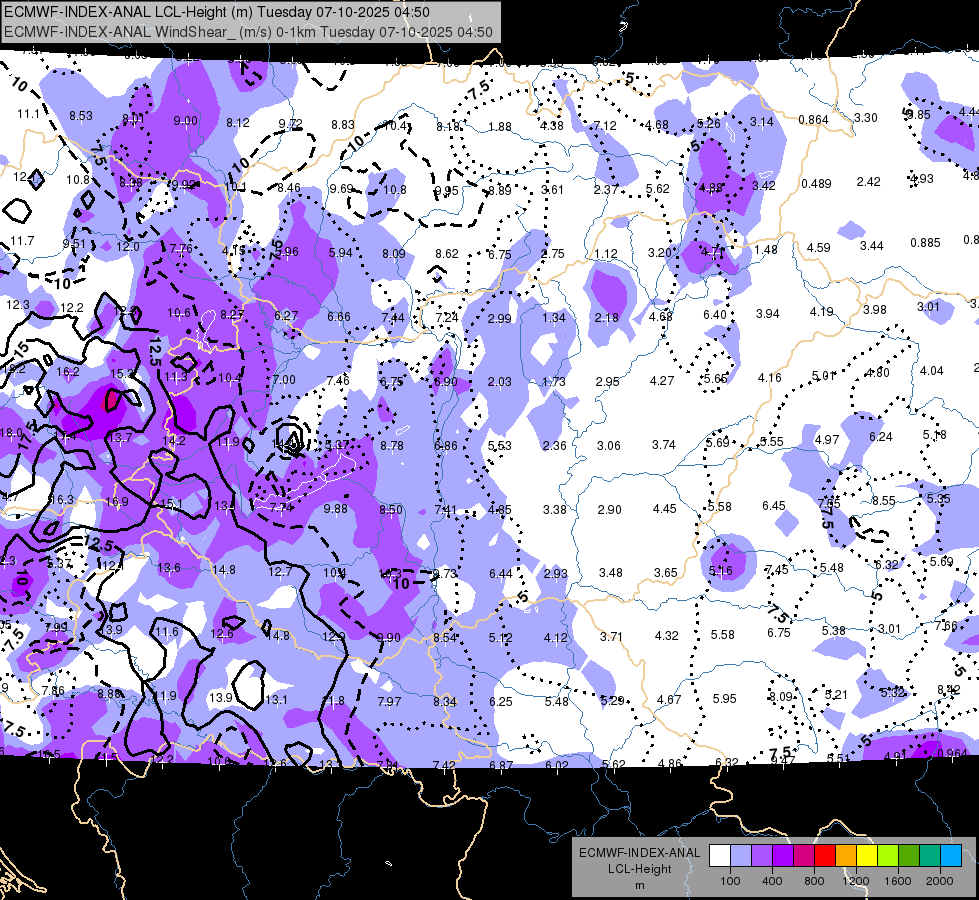Click the wind shear value "7.97"
The width and height of the screenshot is (979, 900).
[389, 701]
